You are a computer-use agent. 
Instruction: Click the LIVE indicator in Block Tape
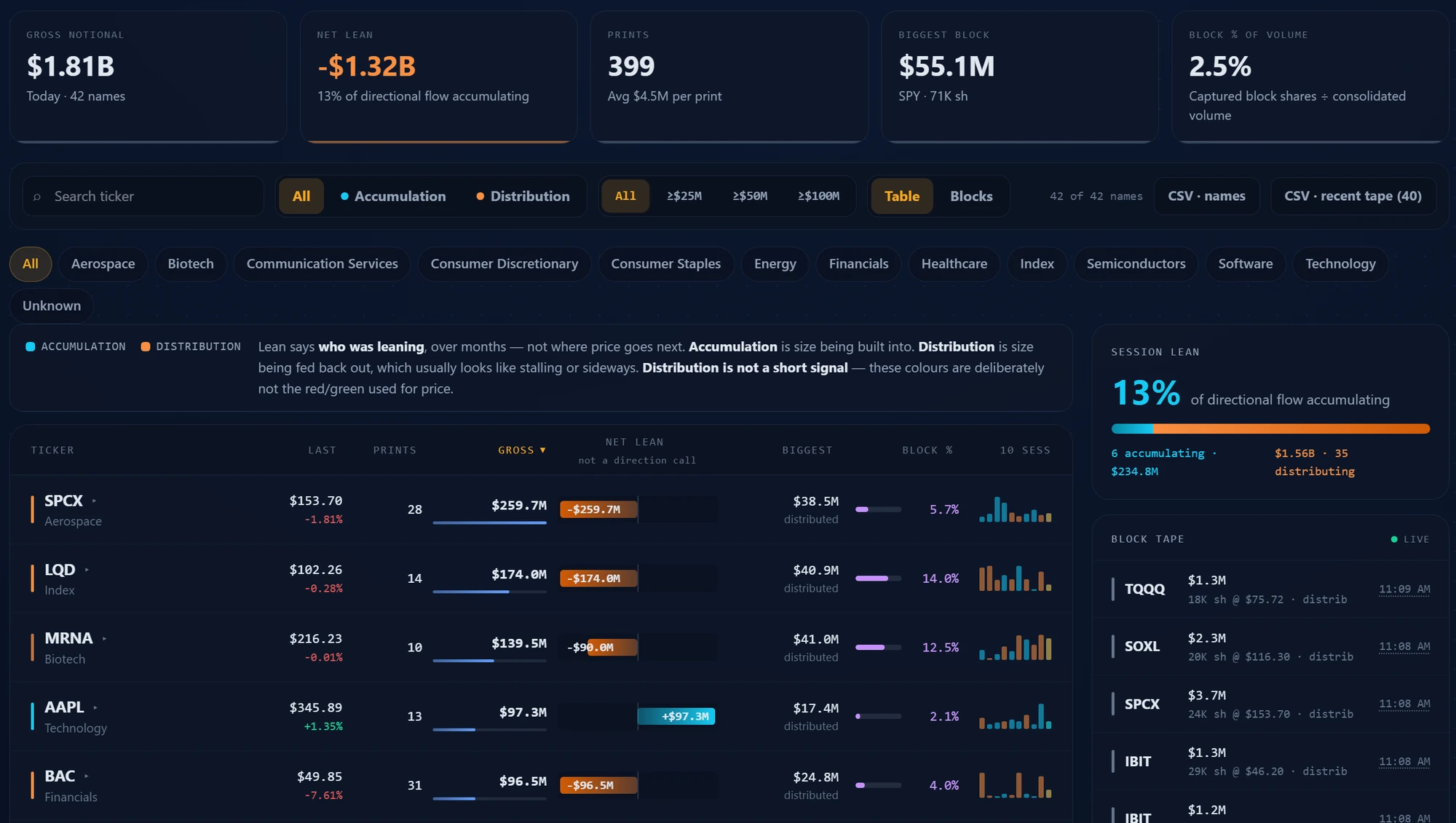(1409, 539)
